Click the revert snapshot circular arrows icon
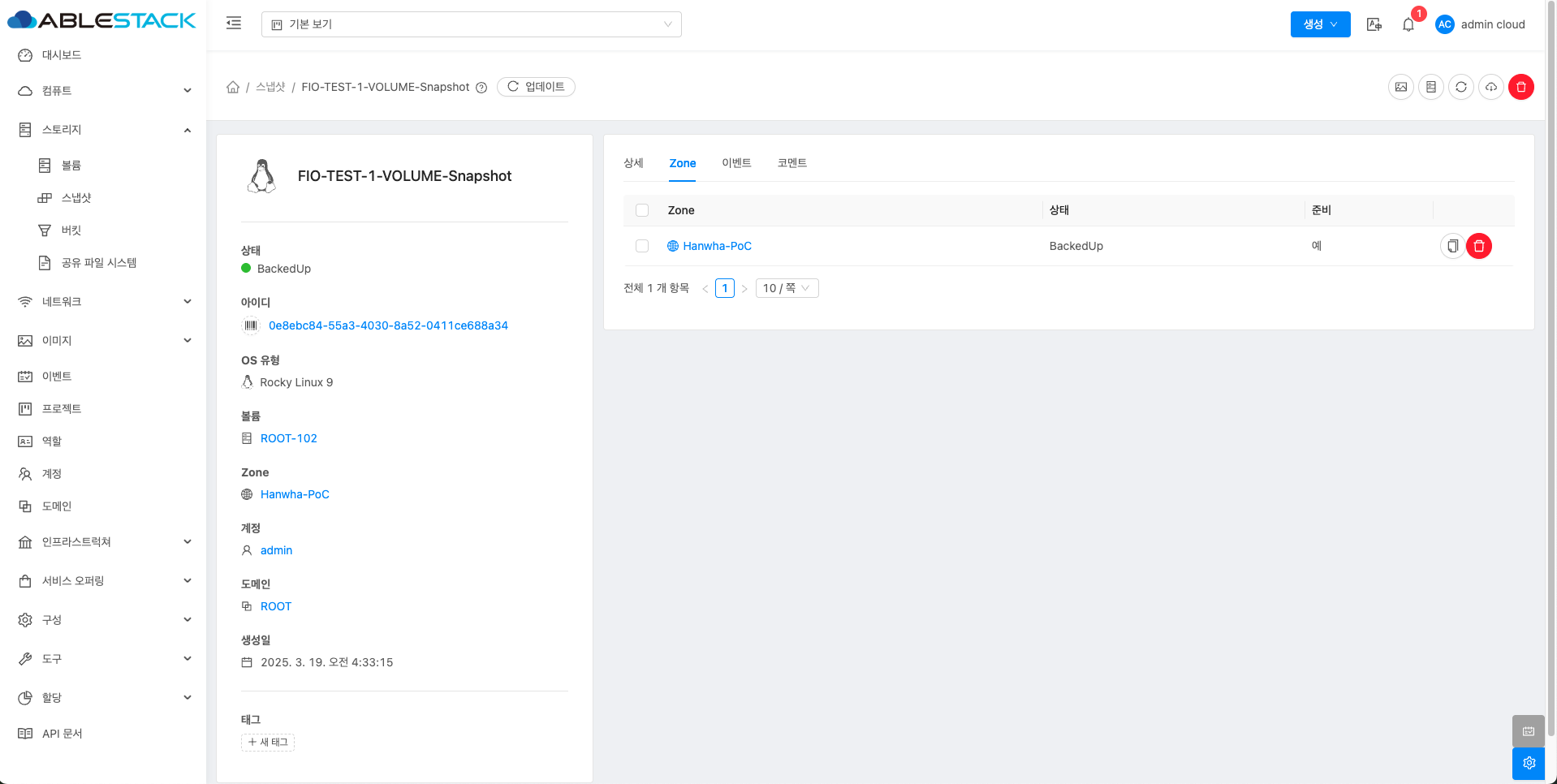The height and width of the screenshot is (784, 1557). [1460, 87]
